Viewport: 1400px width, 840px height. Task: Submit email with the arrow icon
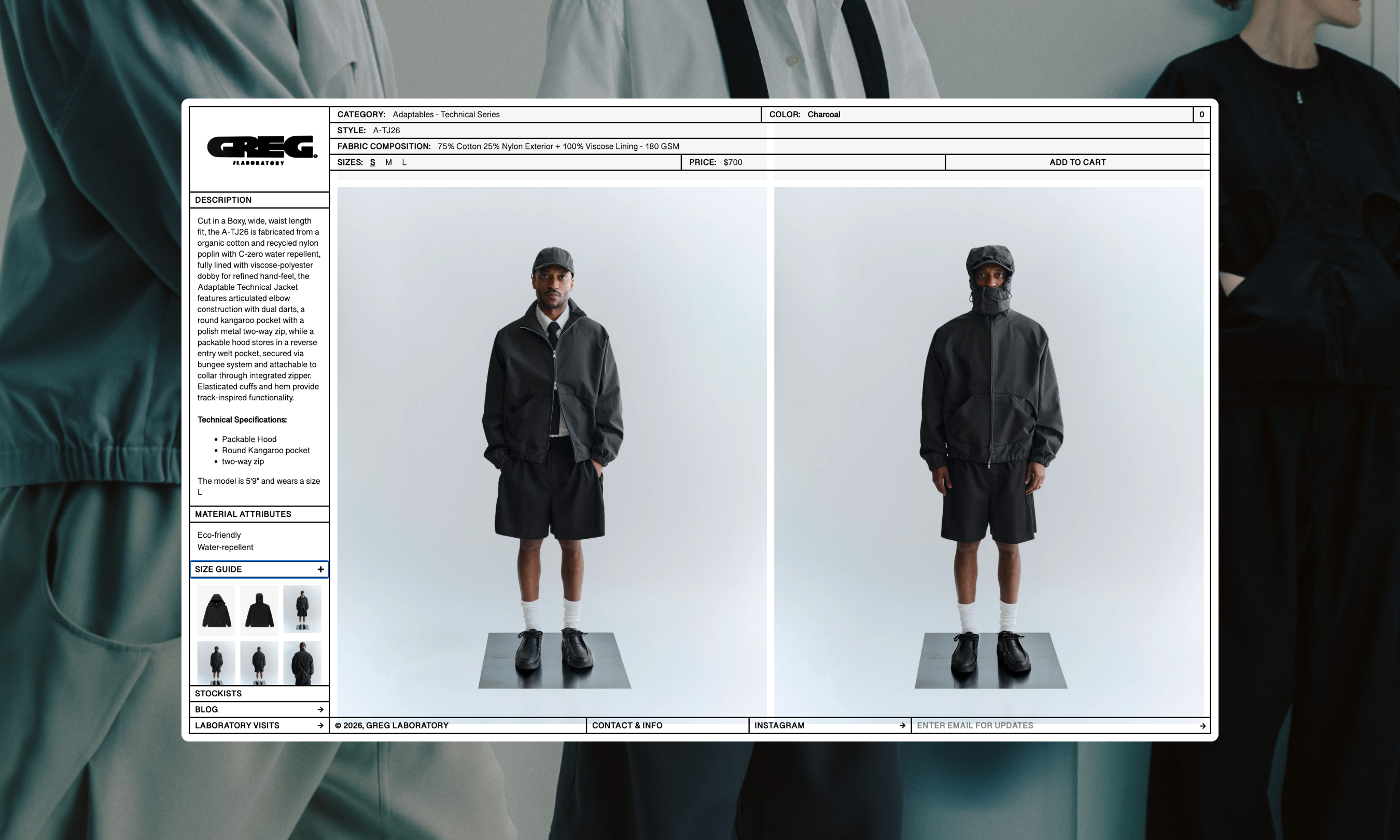point(1202,725)
